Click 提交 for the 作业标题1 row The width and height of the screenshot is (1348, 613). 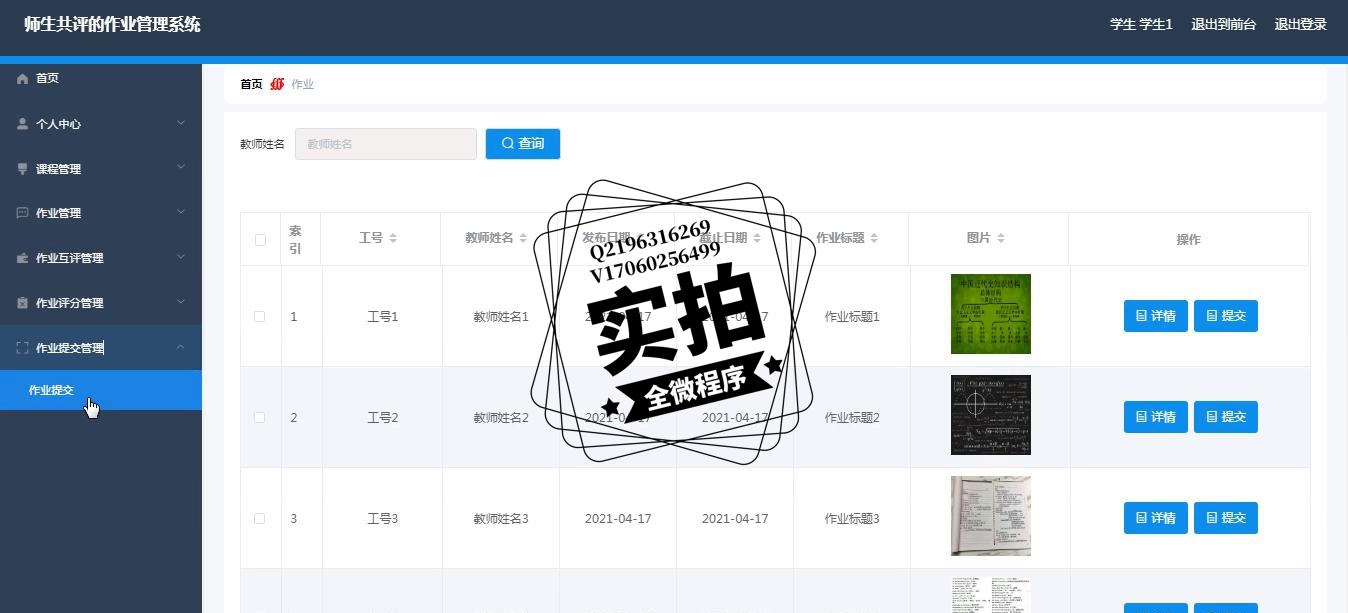[1226, 316]
